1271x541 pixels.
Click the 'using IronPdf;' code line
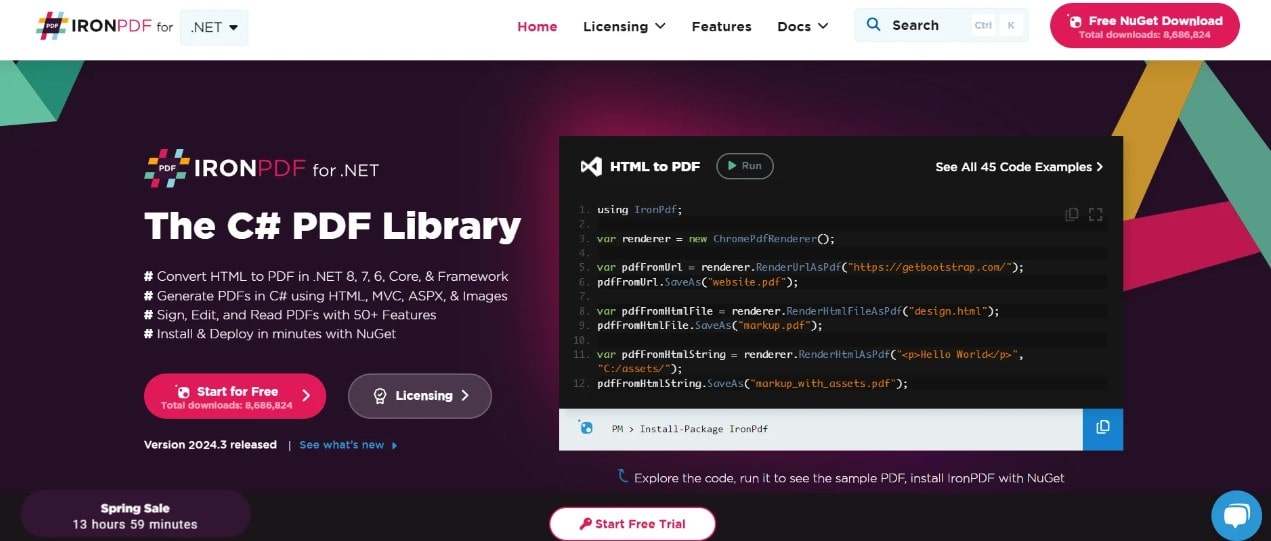639,210
